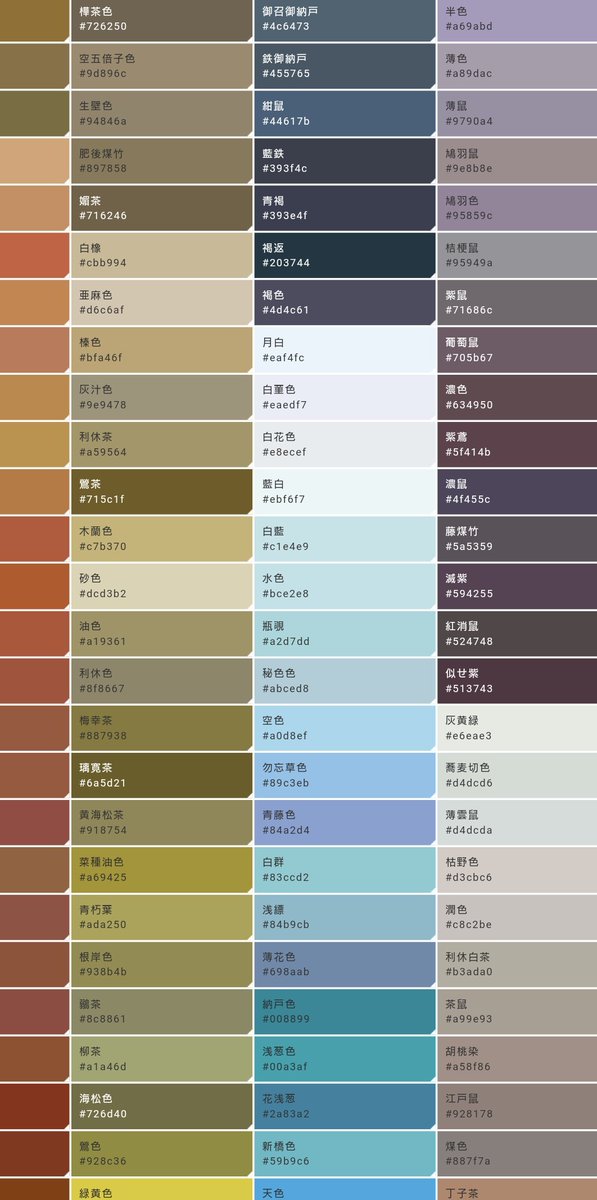This screenshot has height=1200, width=597.
Task: Choose the 榛色 #bfa46f color
Action: click(x=161, y=349)
